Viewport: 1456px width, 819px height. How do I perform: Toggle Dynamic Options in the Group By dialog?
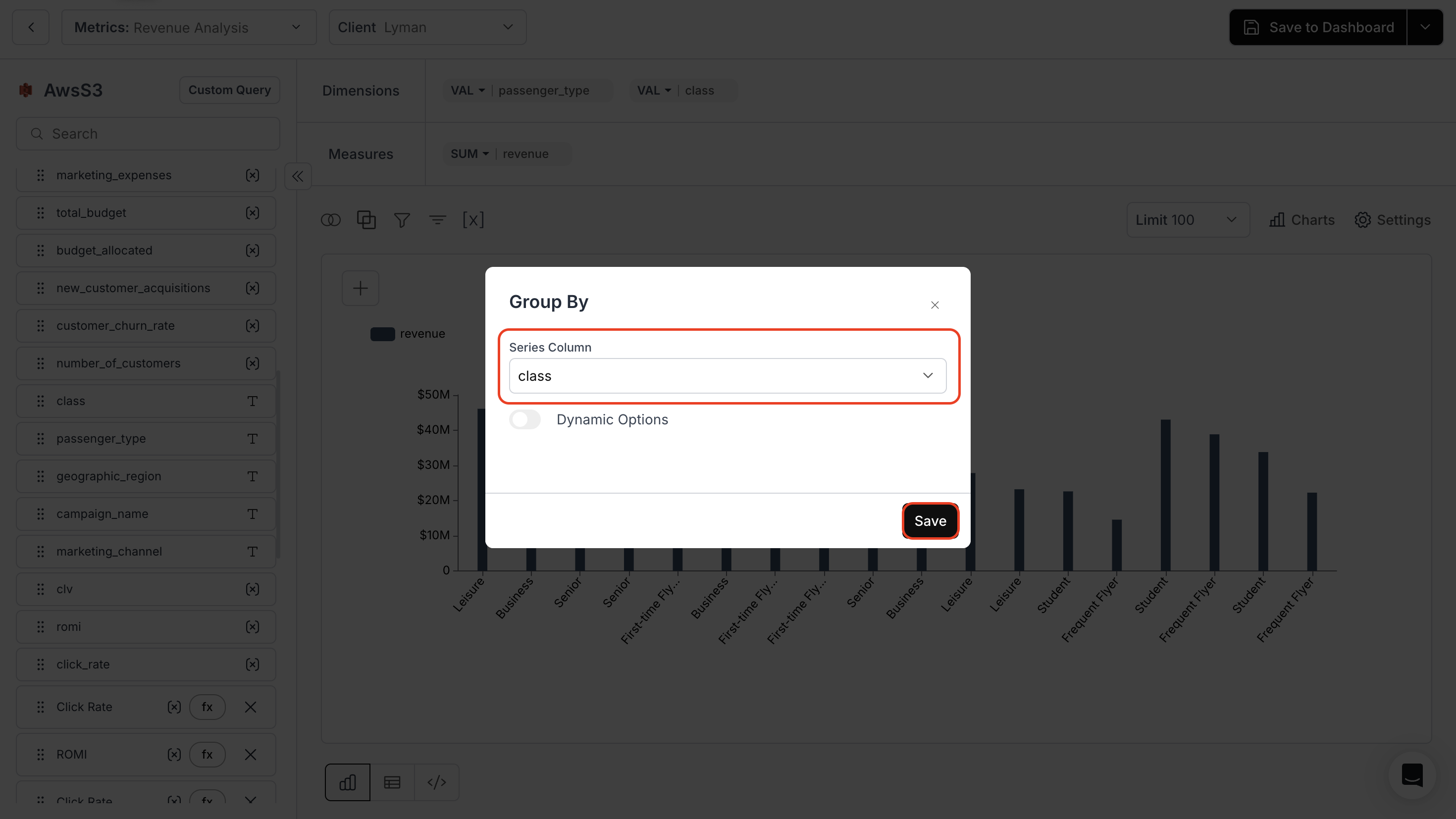coord(524,419)
